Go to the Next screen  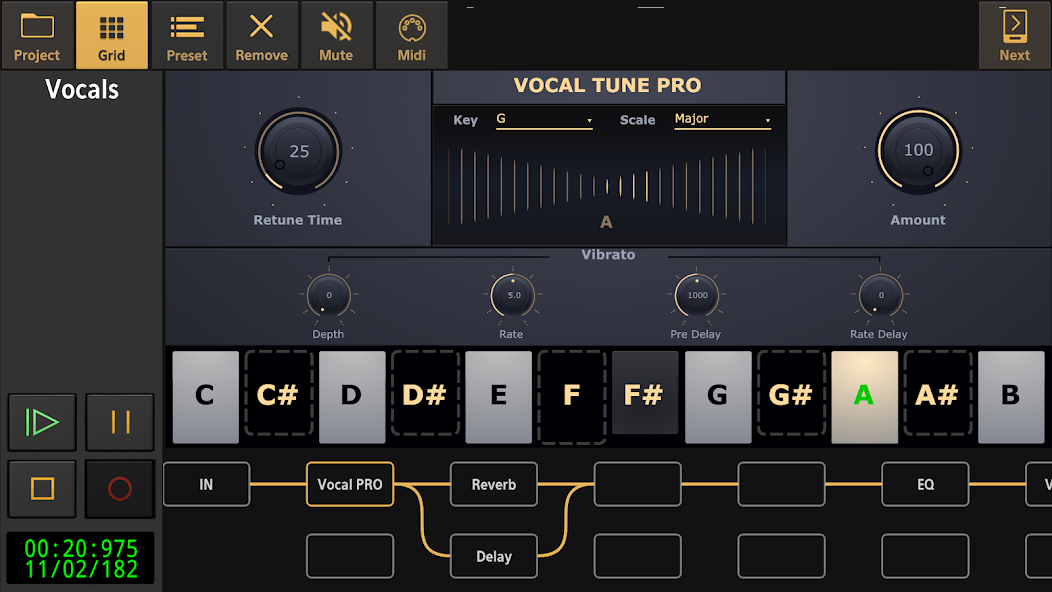[1014, 33]
